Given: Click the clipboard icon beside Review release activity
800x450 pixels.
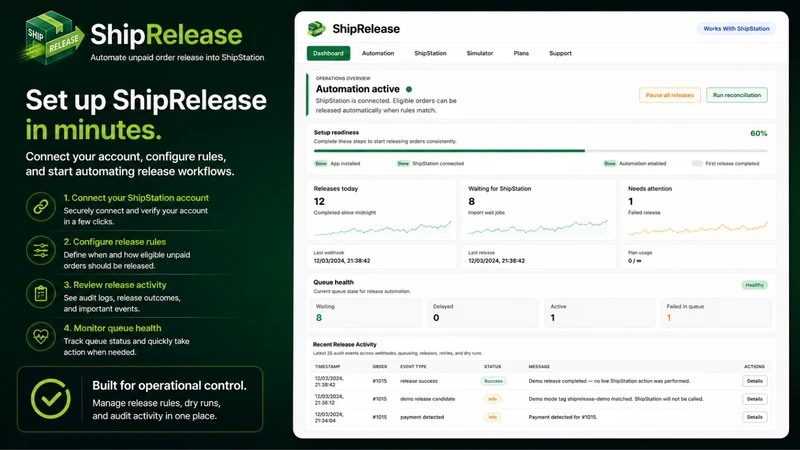Looking at the screenshot, I should (41, 294).
